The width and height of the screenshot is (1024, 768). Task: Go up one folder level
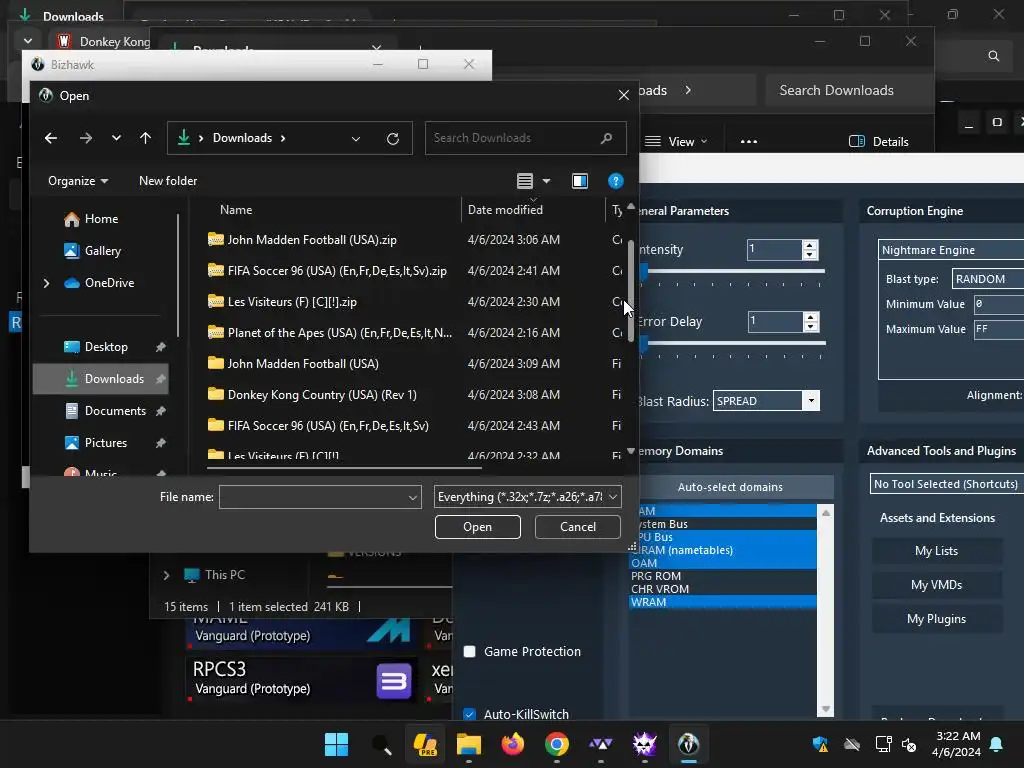coord(146,138)
